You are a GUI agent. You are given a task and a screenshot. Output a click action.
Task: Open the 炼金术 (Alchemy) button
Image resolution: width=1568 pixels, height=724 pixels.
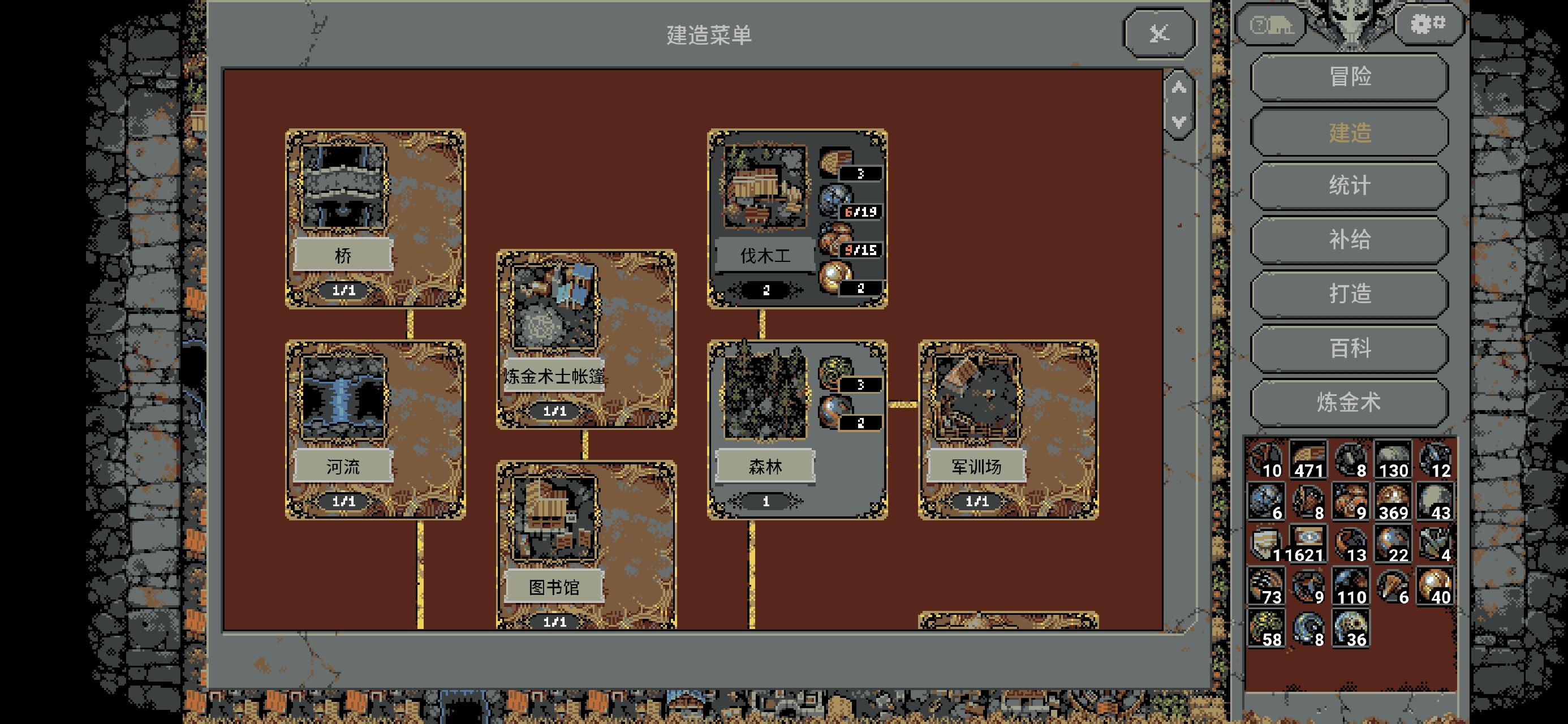1350,403
